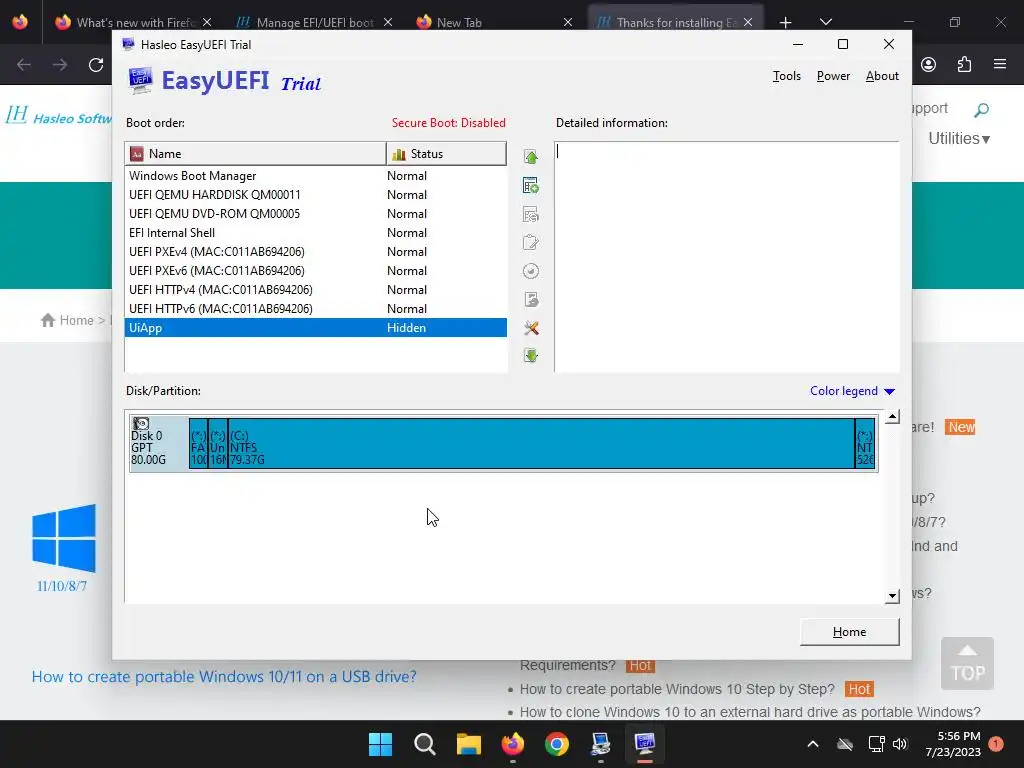The width and height of the screenshot is (1024, 768).
Task: Click the move entry up green arrow icon
Action: pos(531,157)
